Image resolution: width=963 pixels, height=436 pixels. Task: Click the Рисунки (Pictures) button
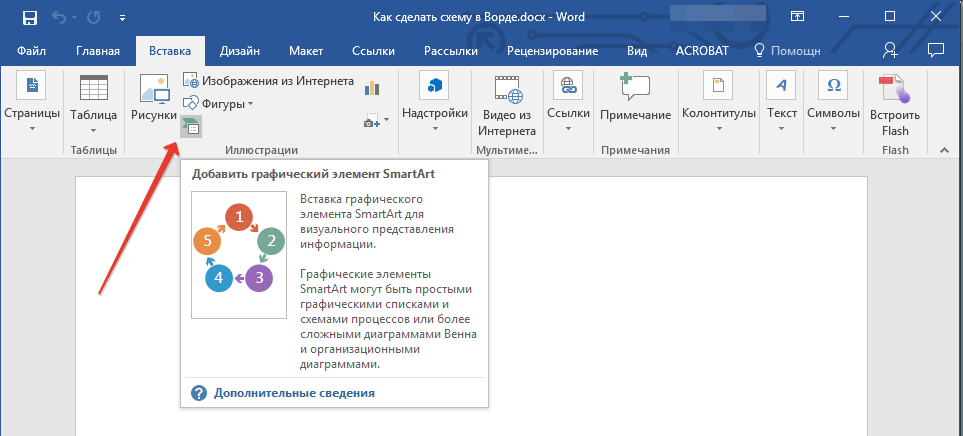(x=153, y=100)
